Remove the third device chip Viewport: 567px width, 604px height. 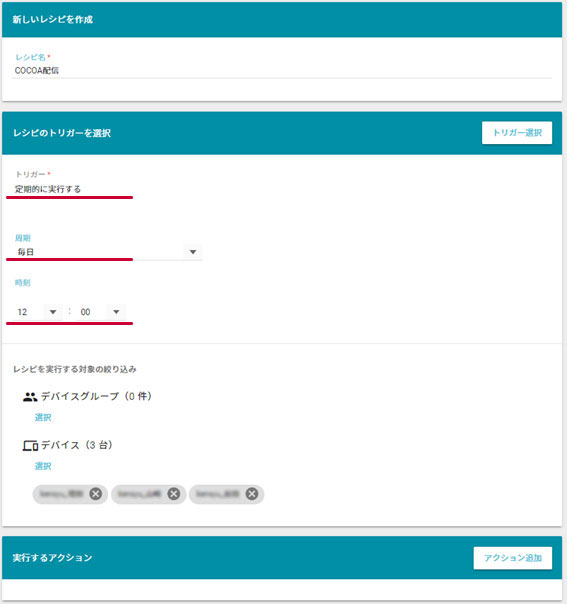(252, 494)
